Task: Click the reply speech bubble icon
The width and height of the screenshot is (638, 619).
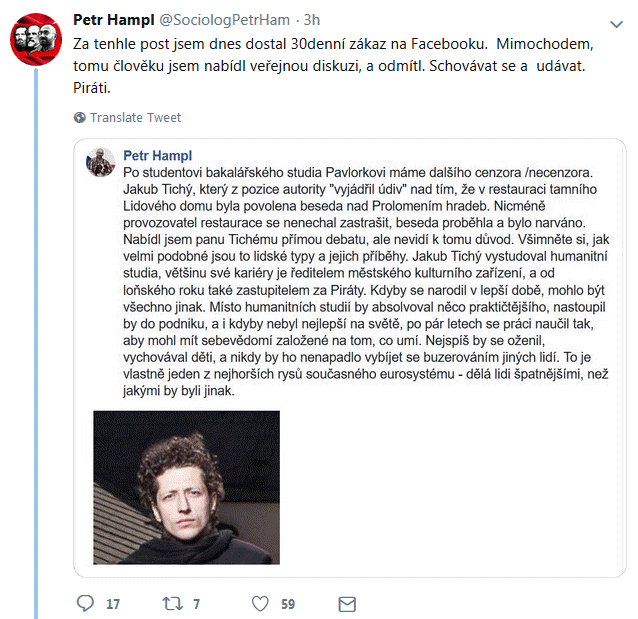Action: tap(85, 603)
